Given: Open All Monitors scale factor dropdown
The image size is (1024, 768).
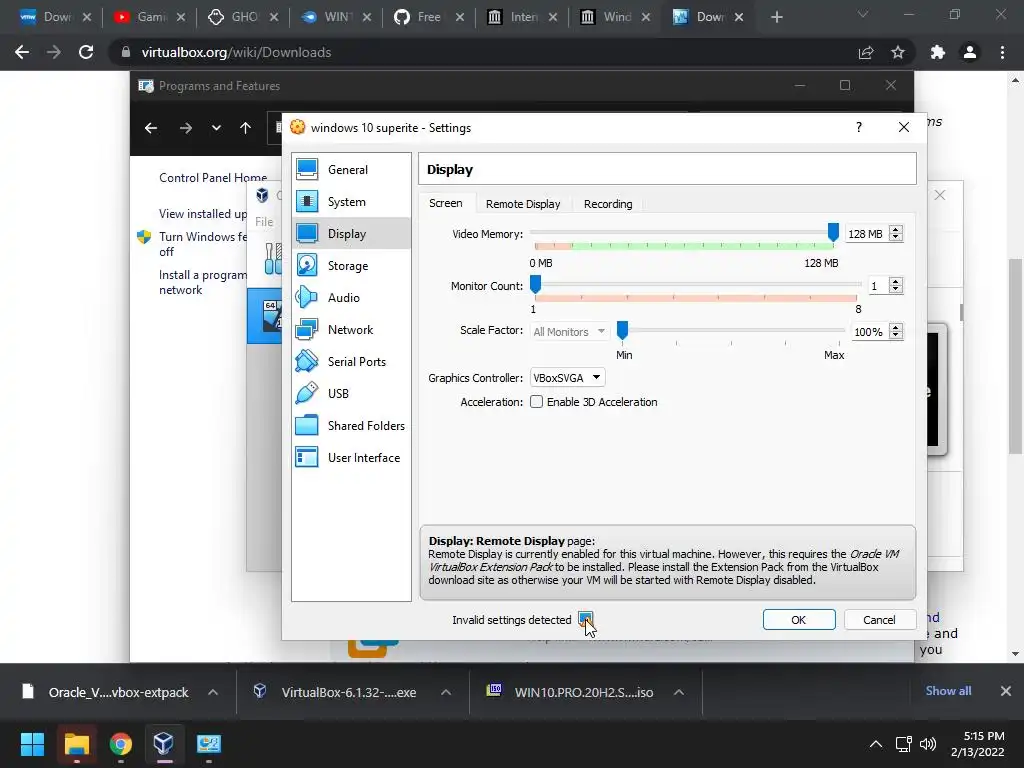Looking at the screenshot, I should pos(569,332).
